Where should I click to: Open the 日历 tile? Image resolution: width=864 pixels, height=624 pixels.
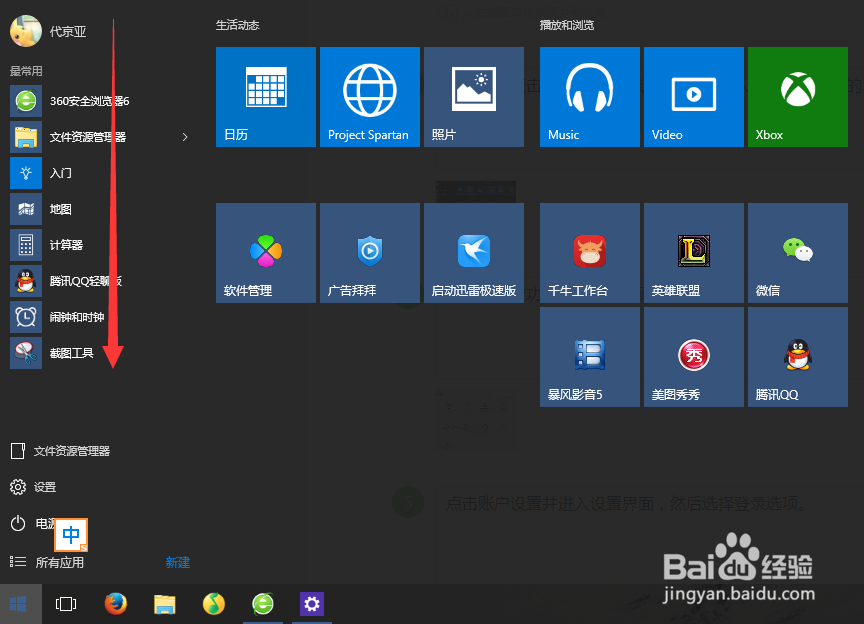coord(265,96)
